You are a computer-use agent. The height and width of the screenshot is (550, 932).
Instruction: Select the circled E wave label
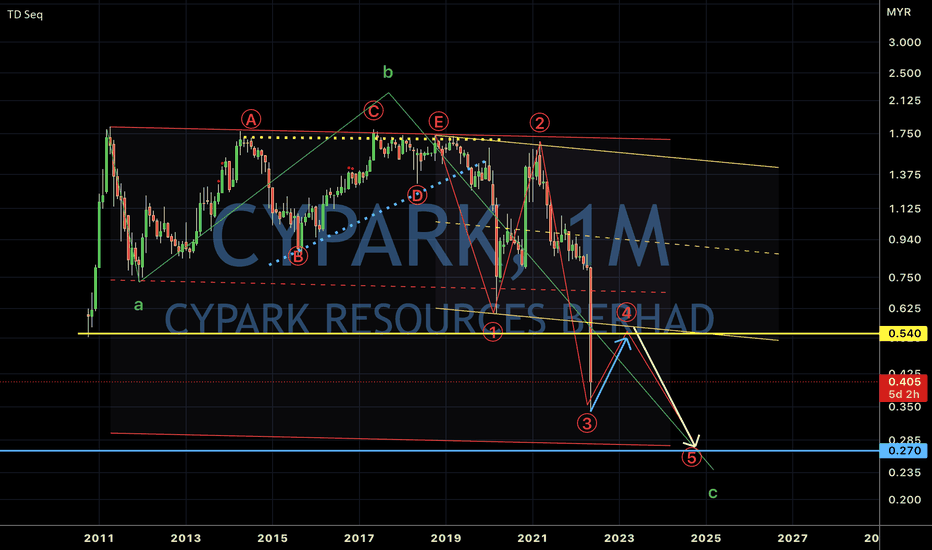click(x=439, y=122)
